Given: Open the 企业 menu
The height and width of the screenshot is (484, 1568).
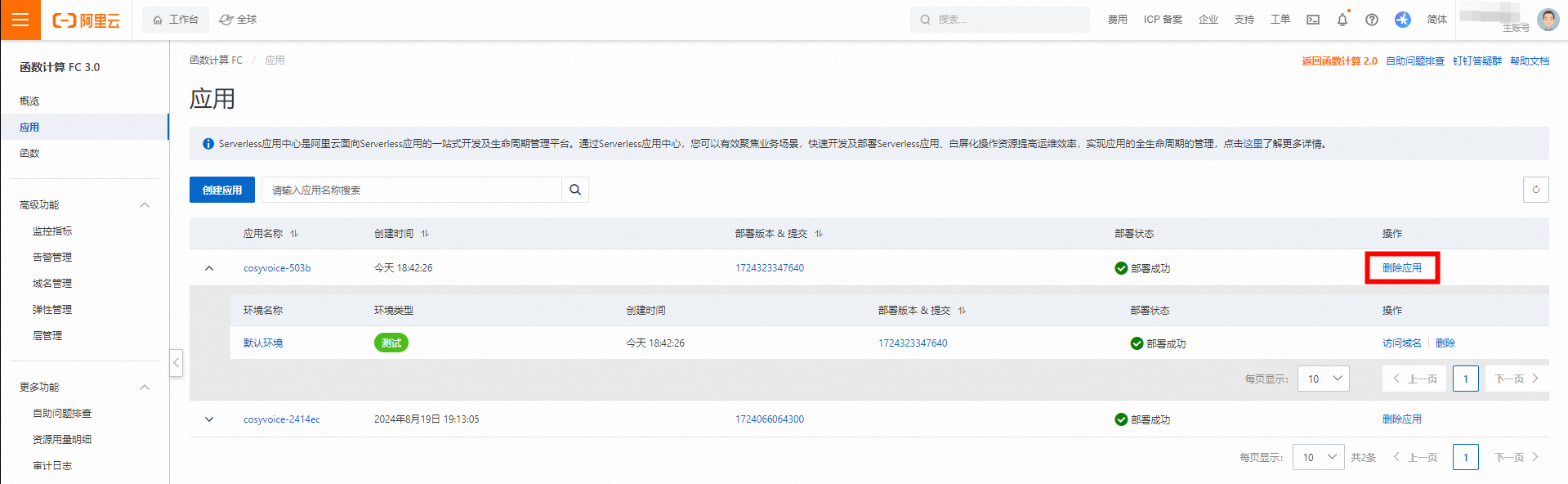Looking at the screenshot, I should [1208, 20].
